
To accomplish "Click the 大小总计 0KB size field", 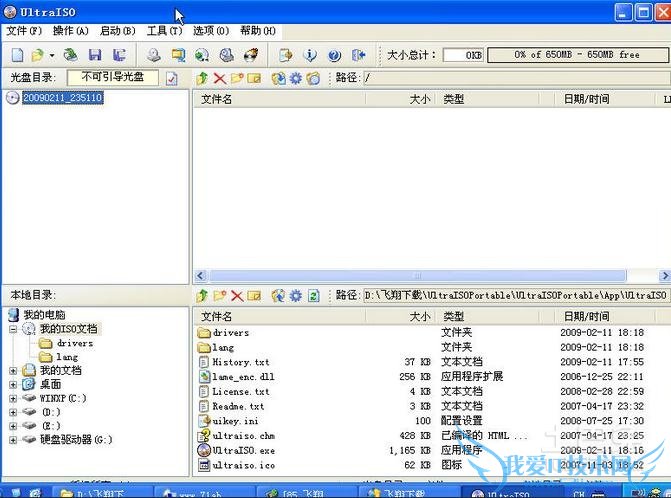I will [x=463, y=55].
